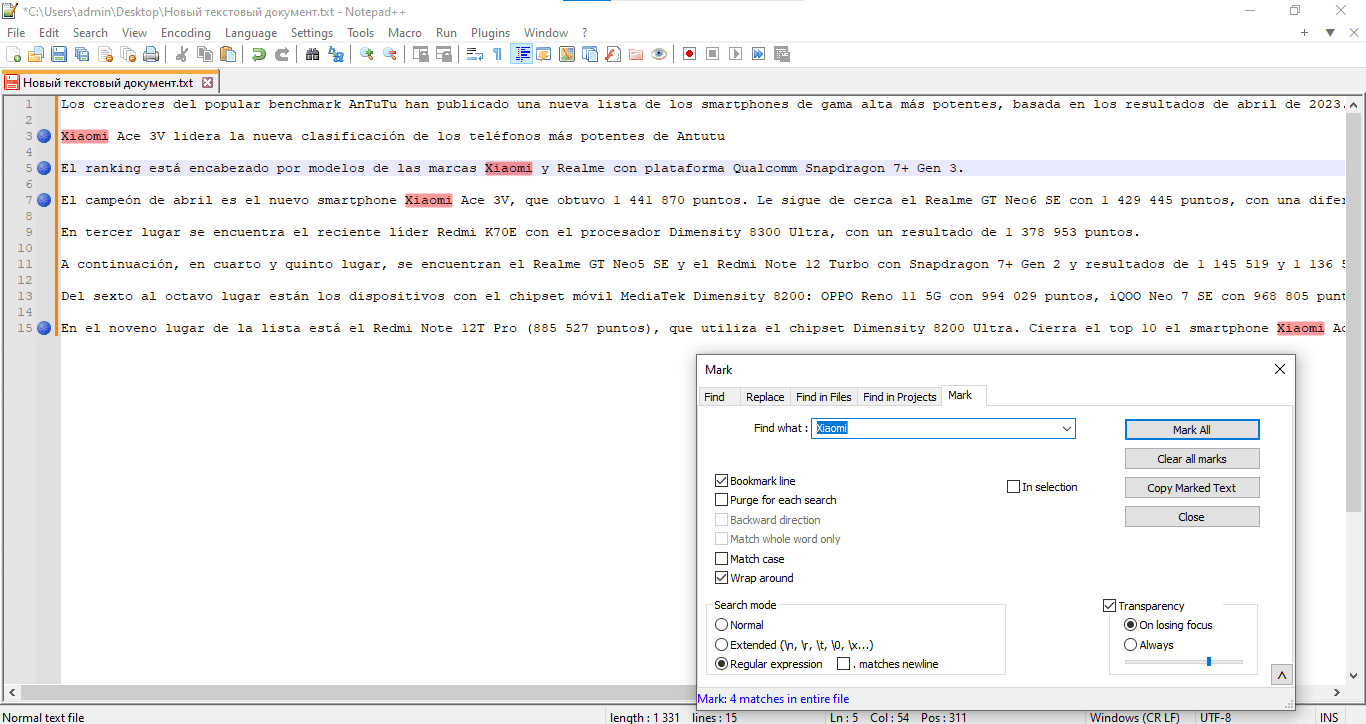Image resolution: width=1366 pixels, height=724 pixels.
Task: Click the Run Macro Multiple Times icon
Action: [759, 54]
